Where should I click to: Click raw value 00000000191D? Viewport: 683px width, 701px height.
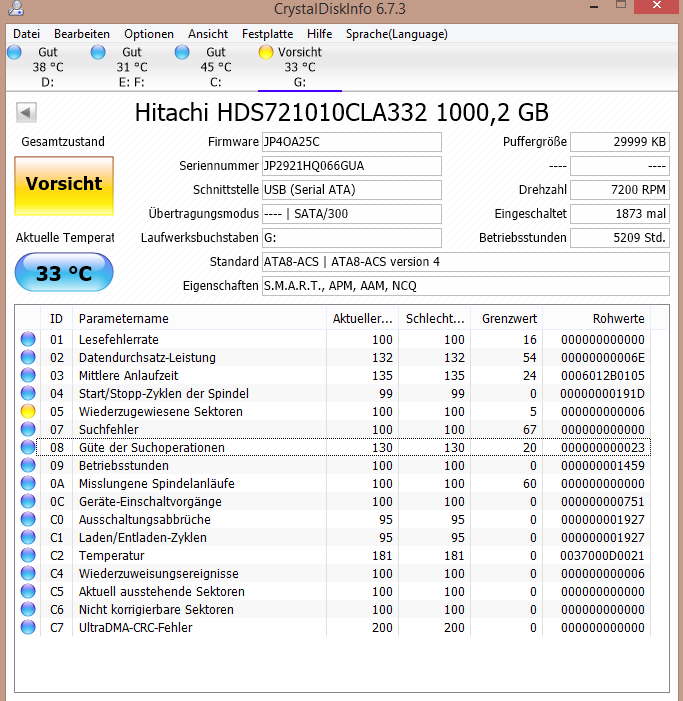pyautogui.click(x=602, y=393)
